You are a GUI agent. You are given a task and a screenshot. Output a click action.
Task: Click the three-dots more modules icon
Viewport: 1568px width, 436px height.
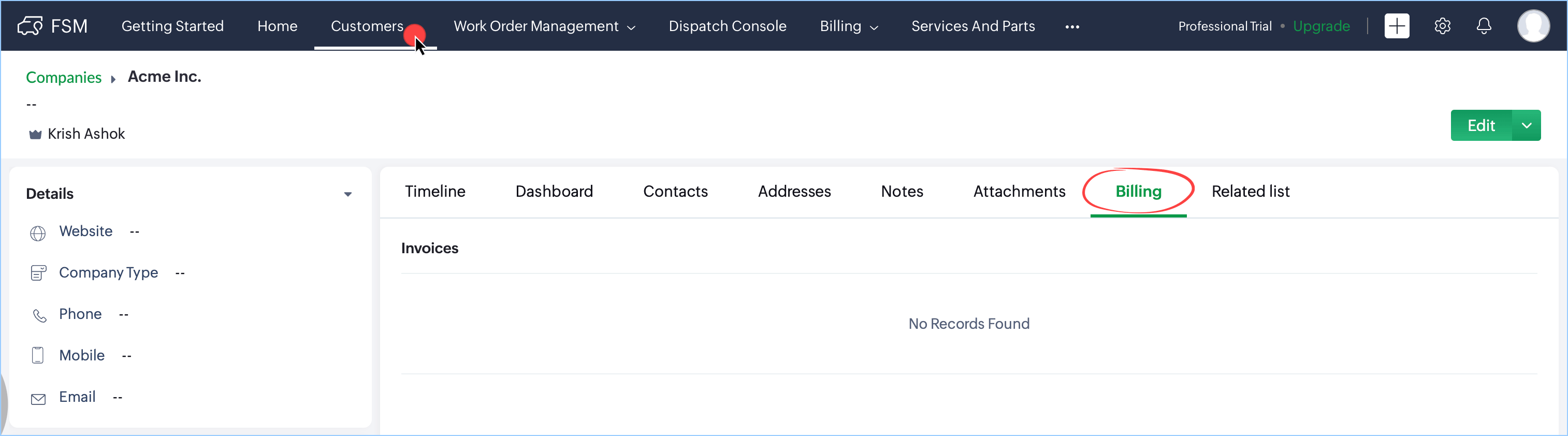click(1072, 27)
